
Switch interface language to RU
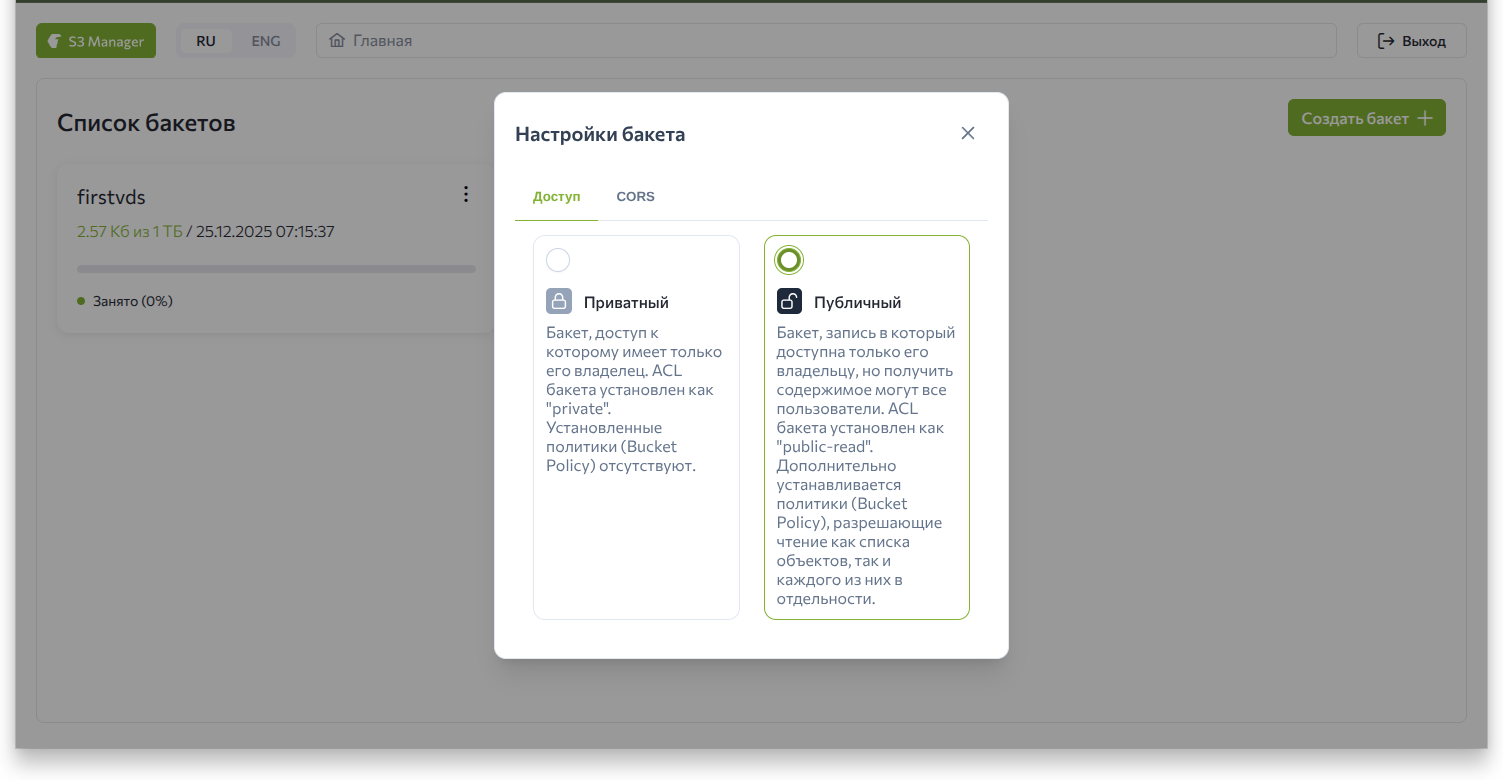(206, 41)
